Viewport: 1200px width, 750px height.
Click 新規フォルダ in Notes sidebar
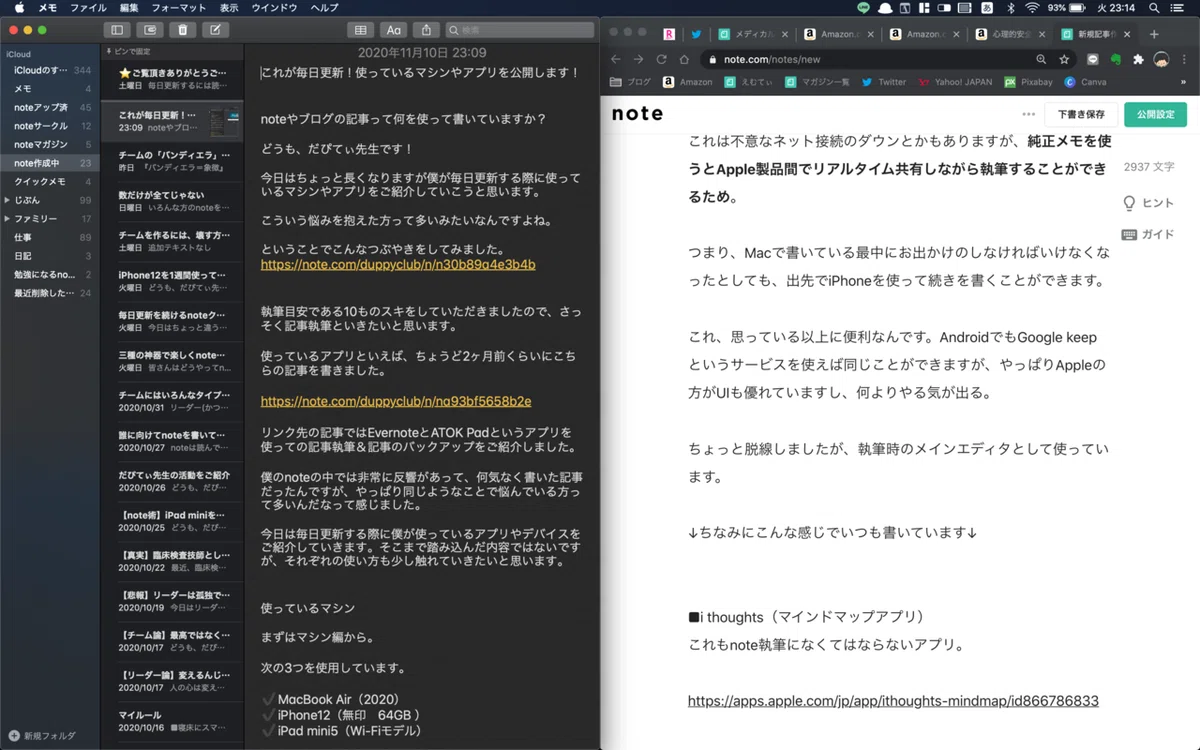coord(42,736)
